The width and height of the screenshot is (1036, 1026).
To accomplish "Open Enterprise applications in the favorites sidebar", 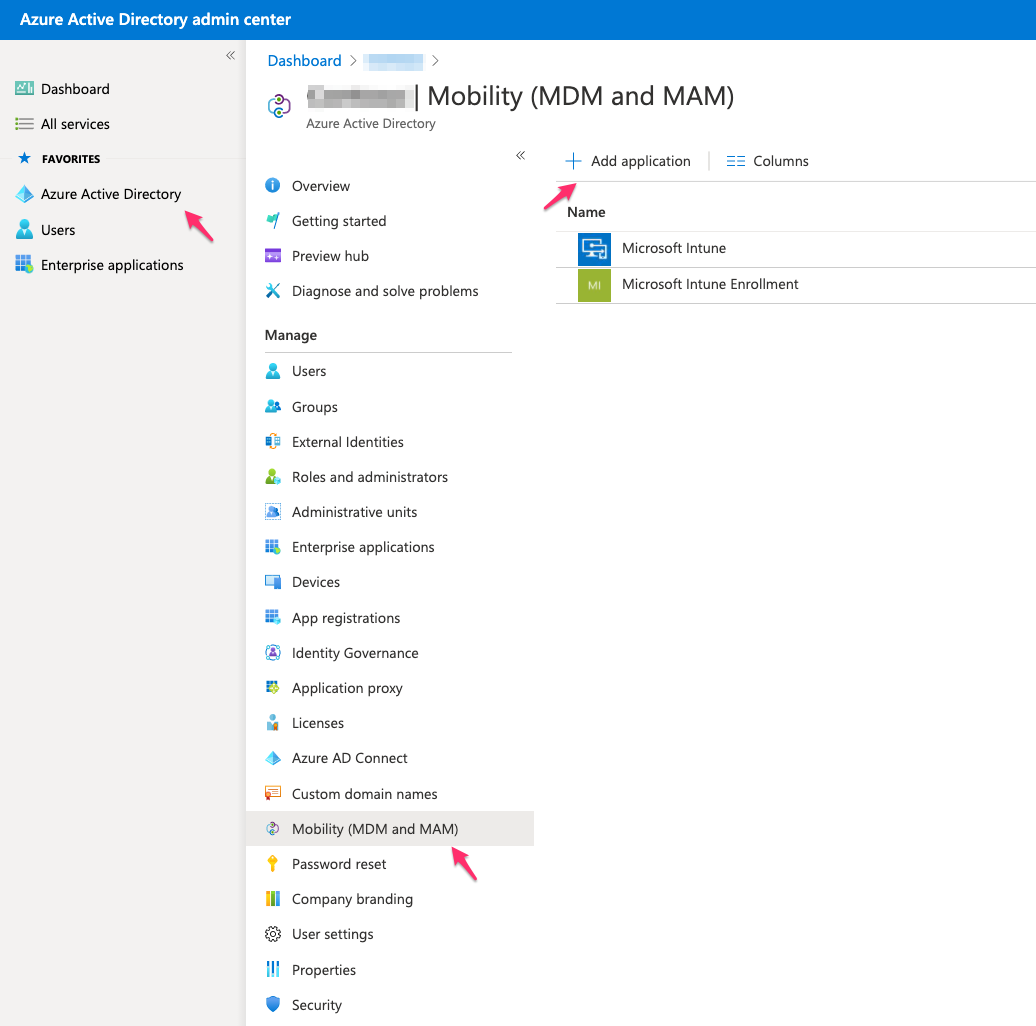I will coord(112,264).
